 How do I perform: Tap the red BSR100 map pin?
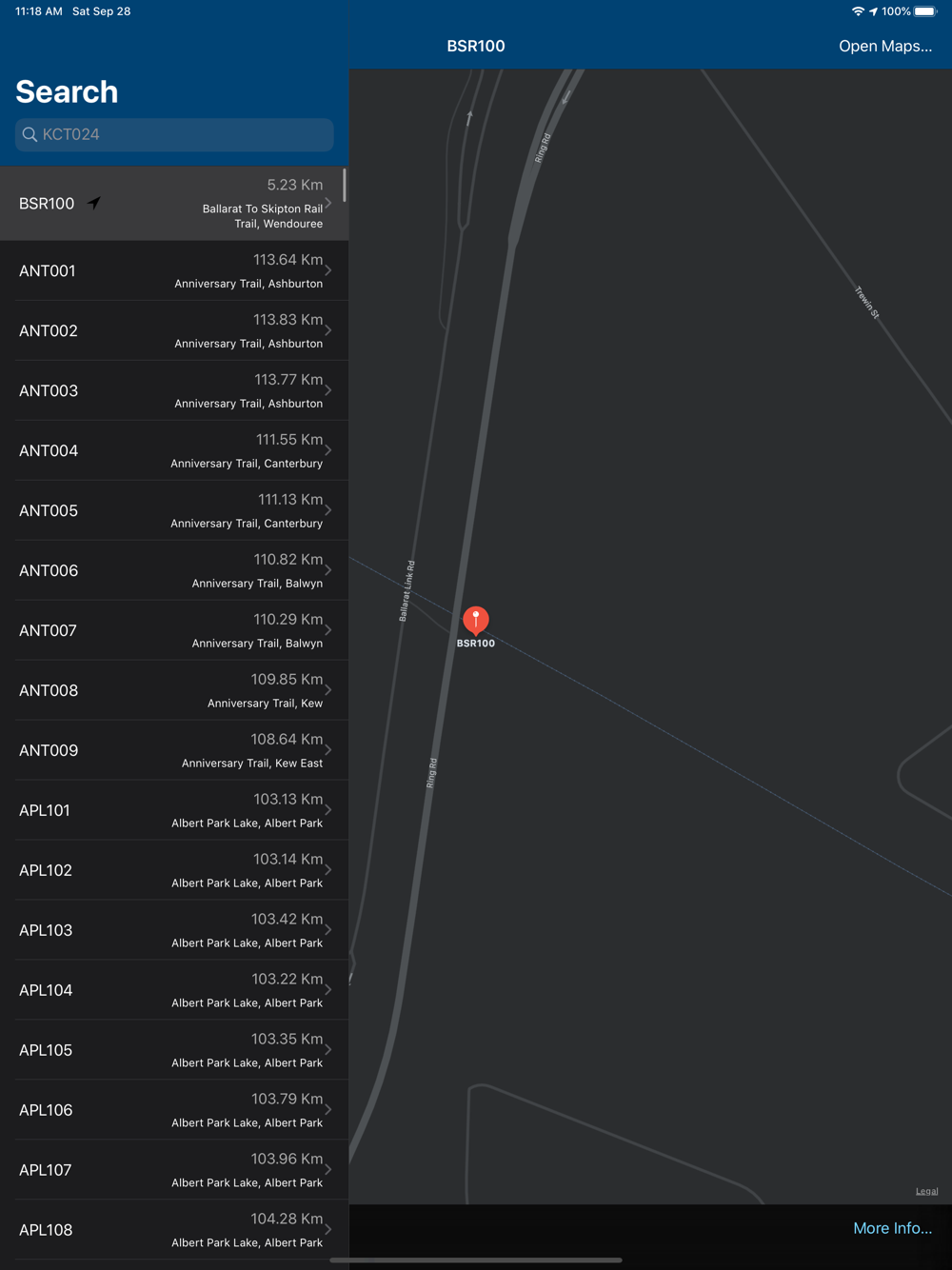[476, 621]
